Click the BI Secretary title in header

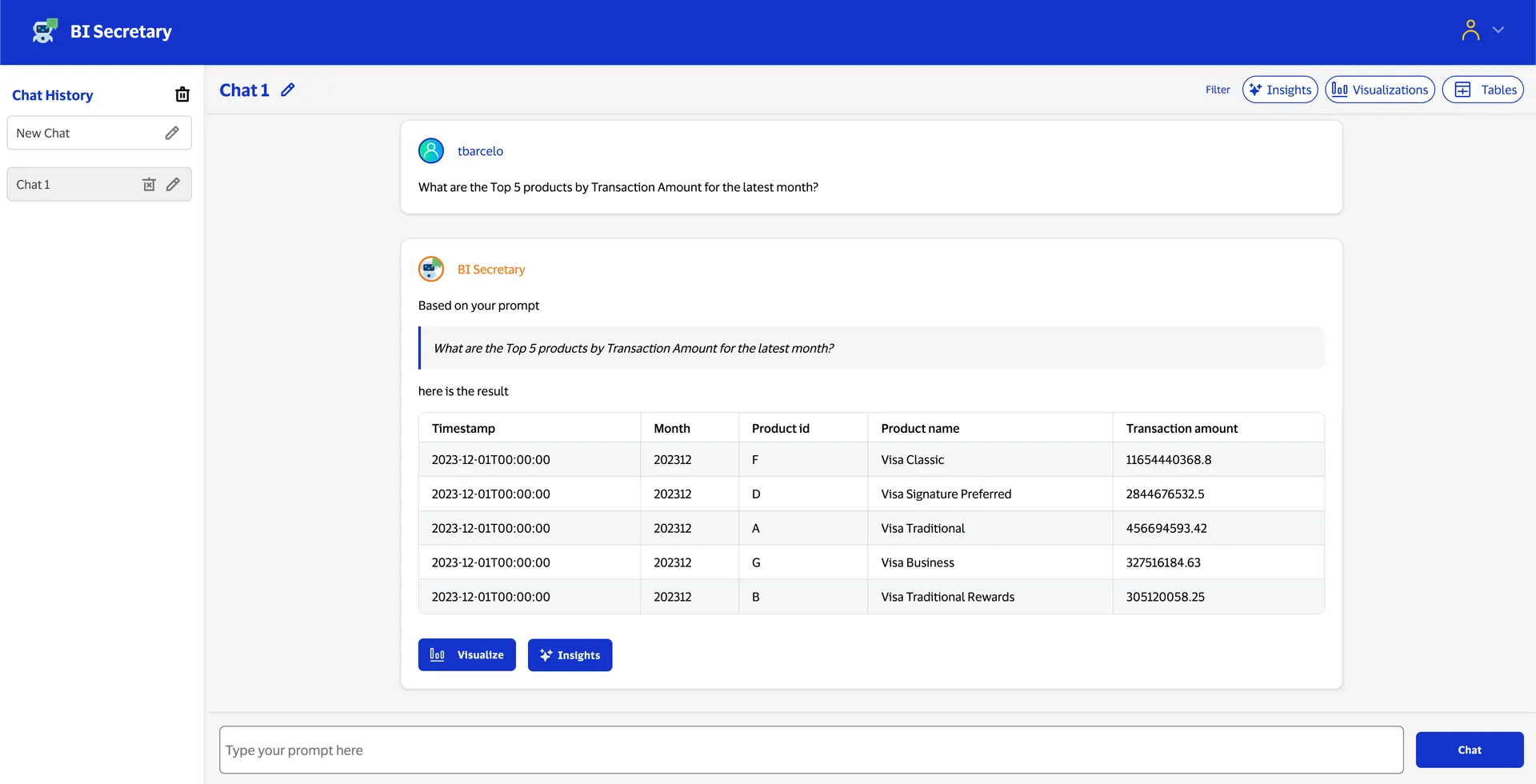point(121,31)
